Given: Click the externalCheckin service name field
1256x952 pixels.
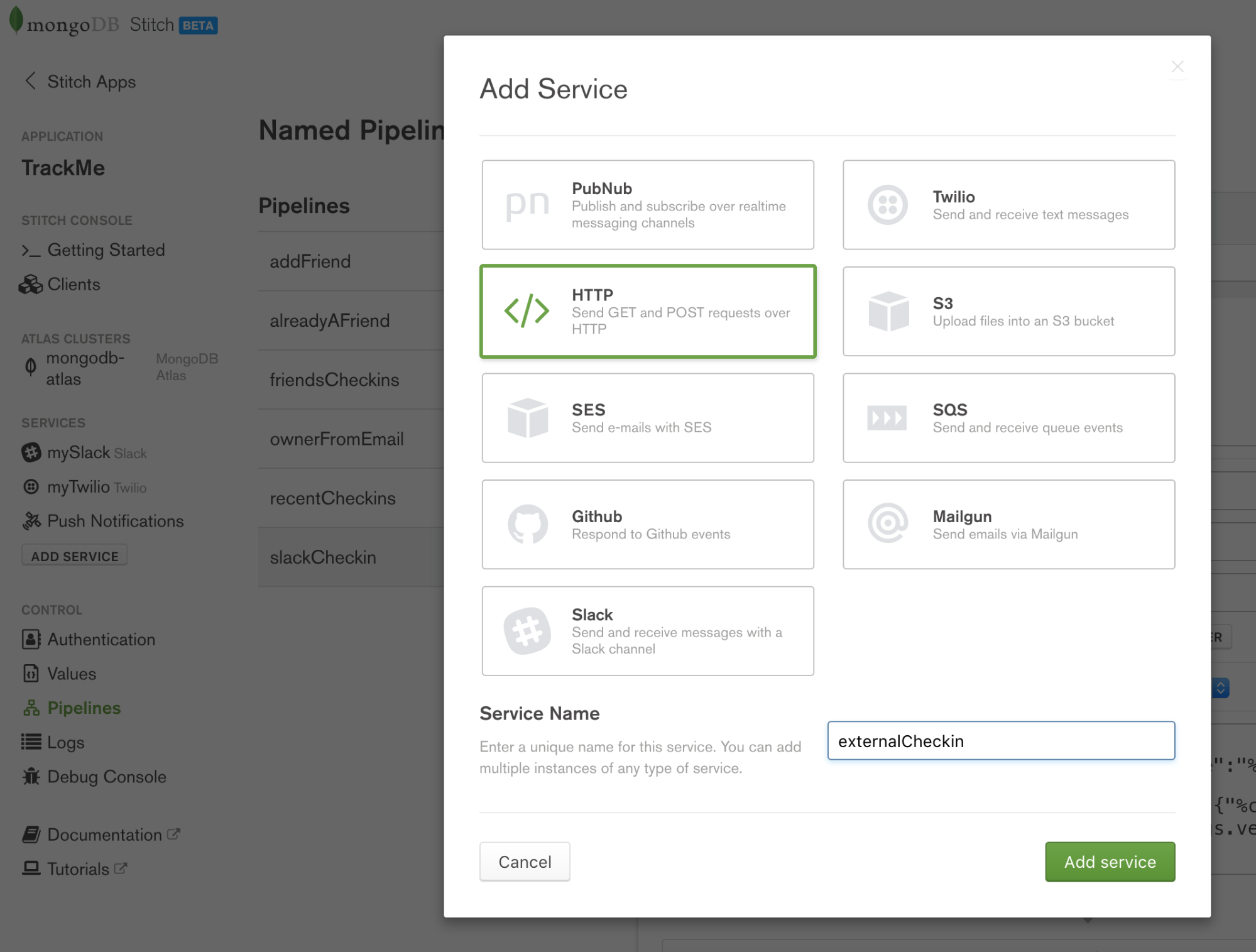Looking at the screenshot, I should 1000,740.
